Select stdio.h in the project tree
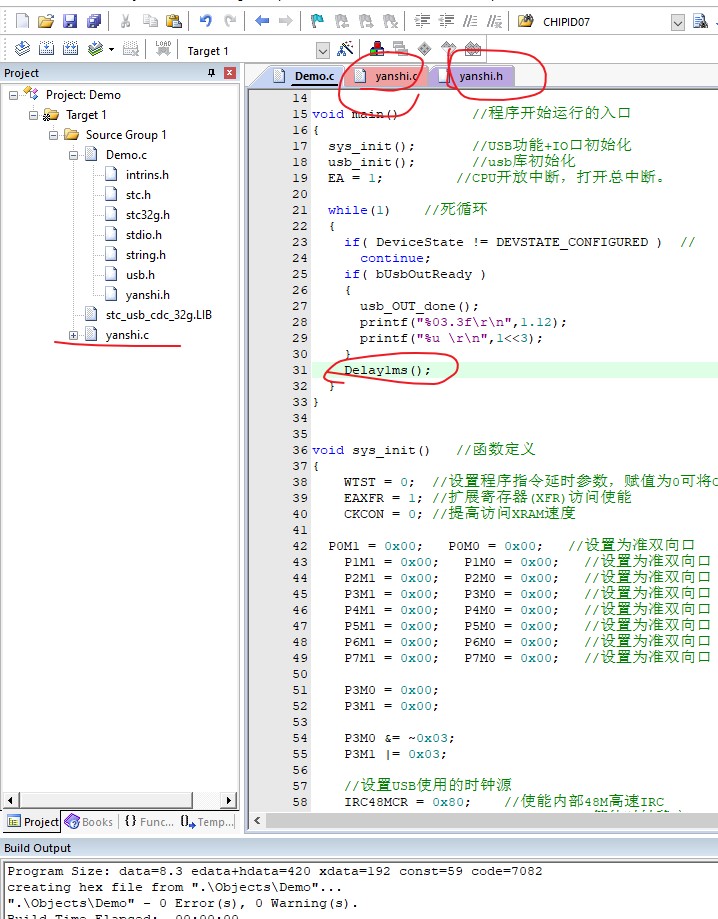The width and height of the screenshot is (718, 919). 144,235
